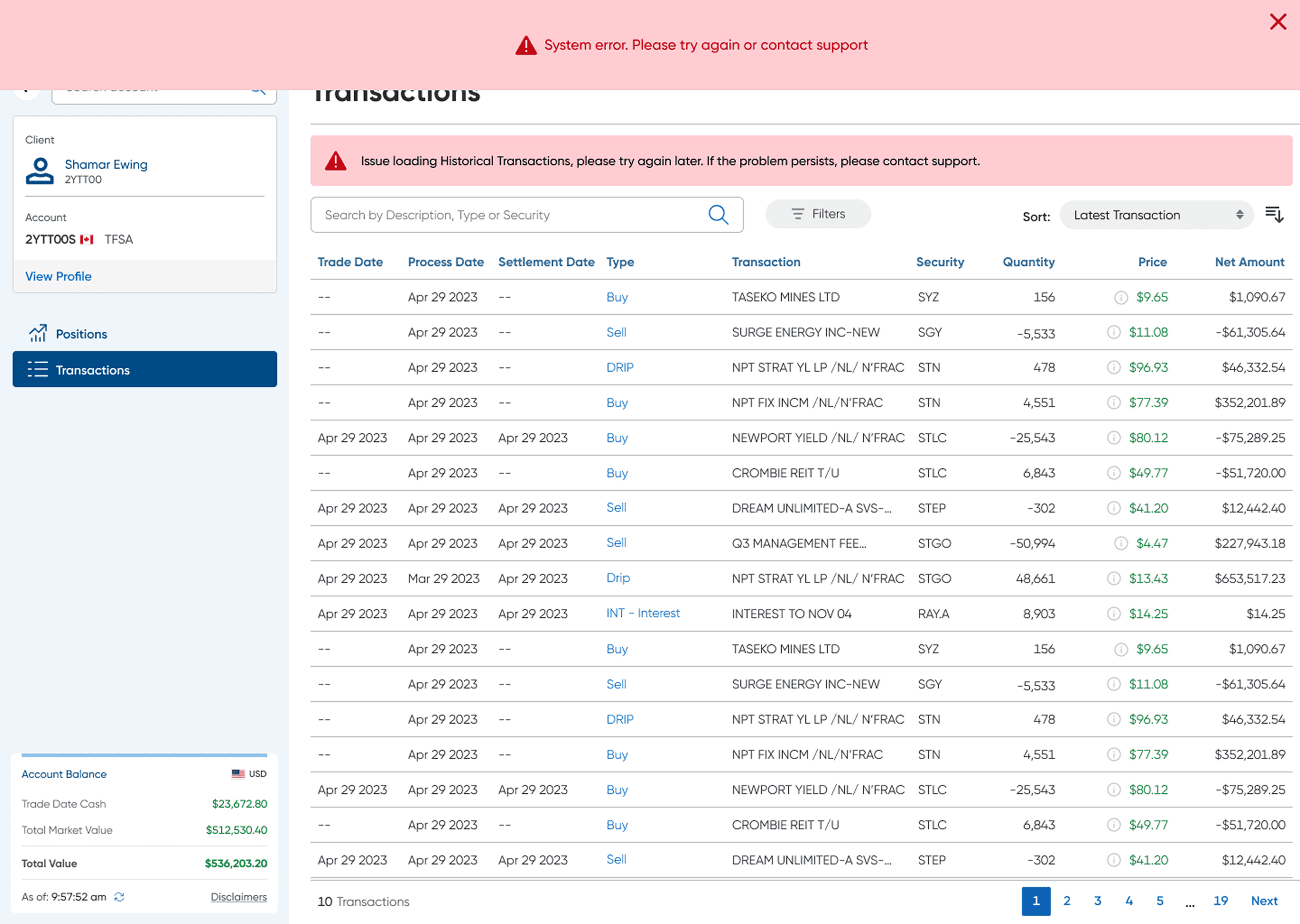
Task: Click the Positions chart icon in sidebar
Action: 37,333
